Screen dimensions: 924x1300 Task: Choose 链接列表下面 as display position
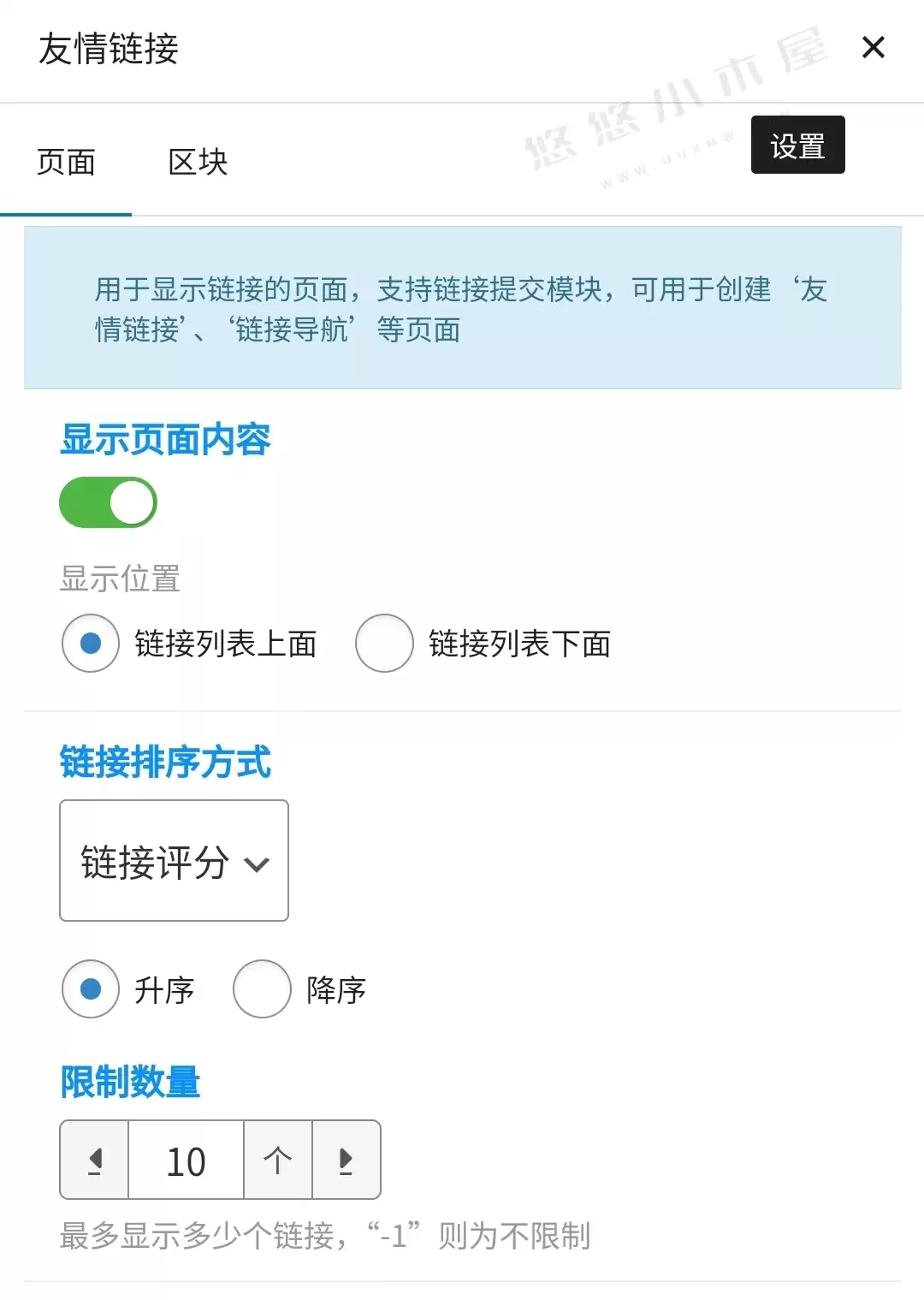point(383,644)
